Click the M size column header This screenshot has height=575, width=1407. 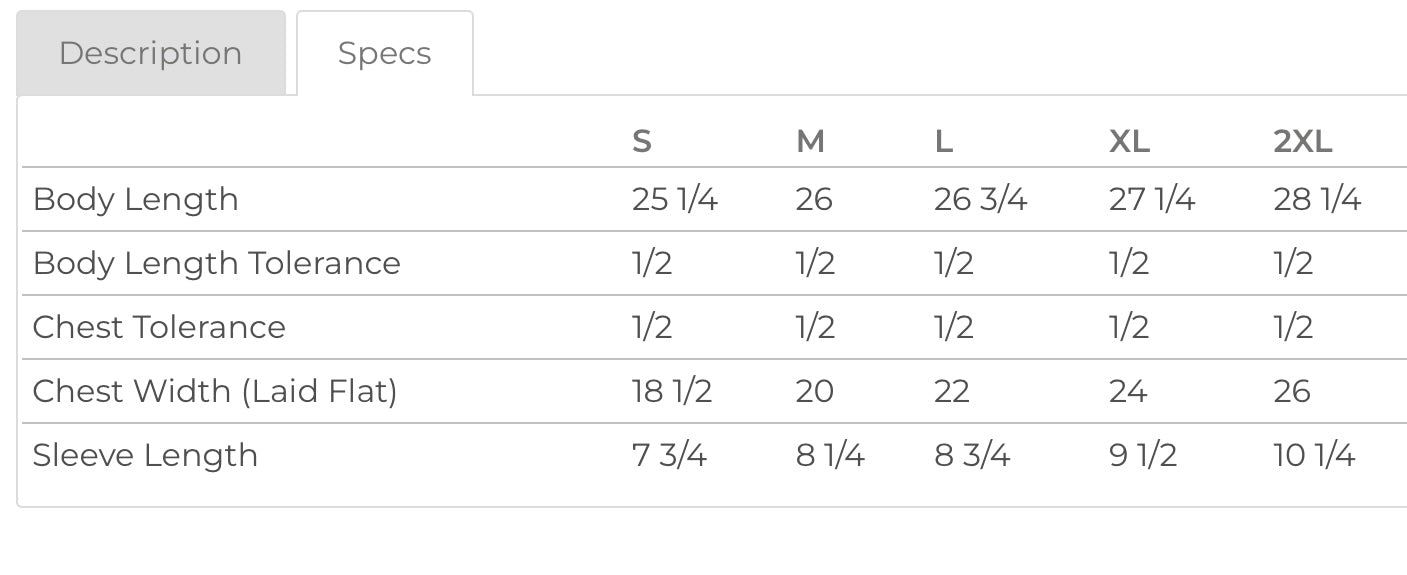[810, 142]
